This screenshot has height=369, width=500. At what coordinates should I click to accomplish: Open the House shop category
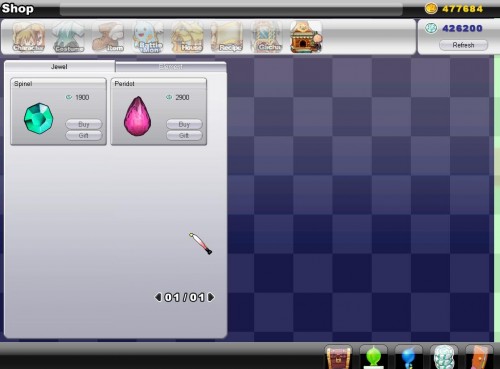(187, 37)
